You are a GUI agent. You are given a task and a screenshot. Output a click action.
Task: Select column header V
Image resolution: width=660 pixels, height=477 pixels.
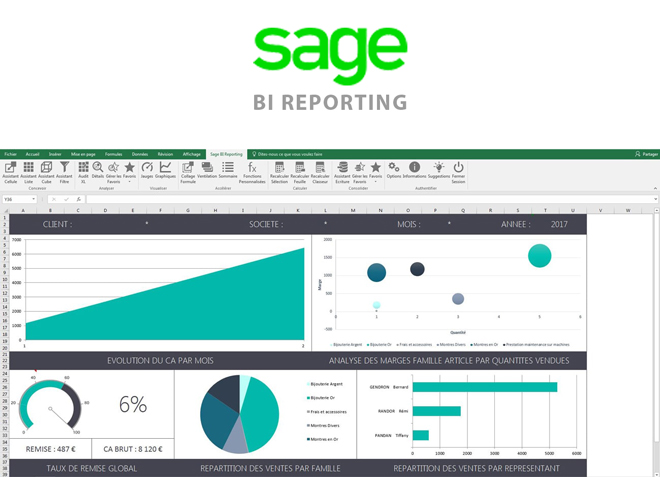coord(600,210)
